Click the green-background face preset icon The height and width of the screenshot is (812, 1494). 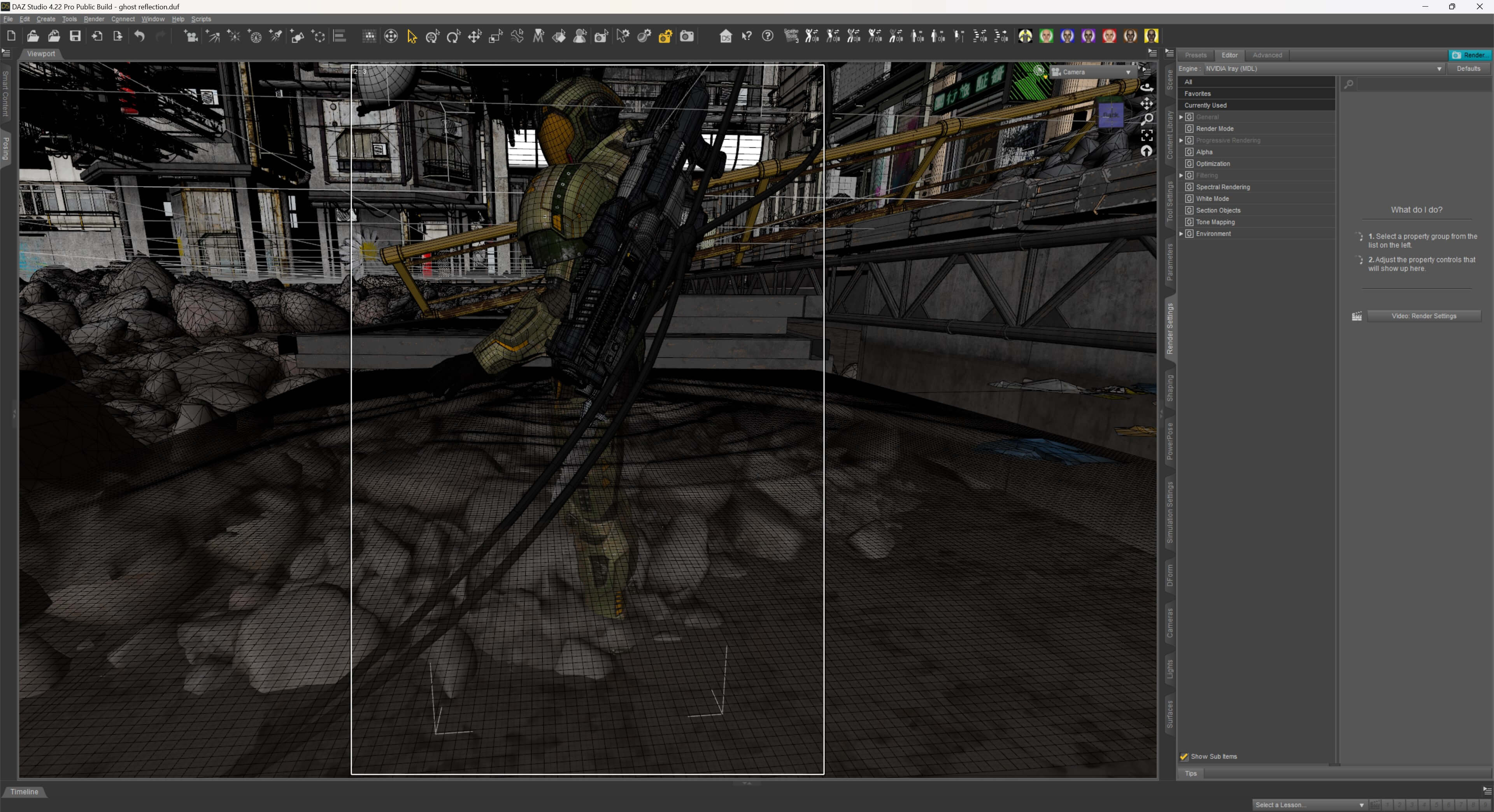[1046, 36]
